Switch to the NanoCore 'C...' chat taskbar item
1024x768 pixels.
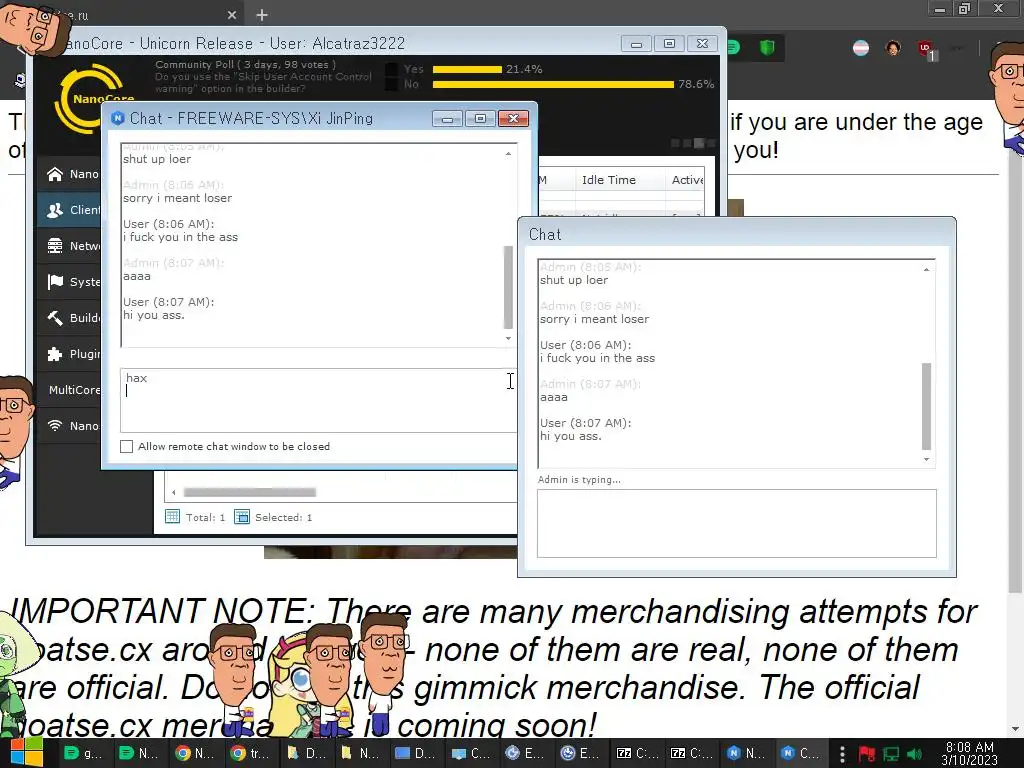[x=801, y=753]
